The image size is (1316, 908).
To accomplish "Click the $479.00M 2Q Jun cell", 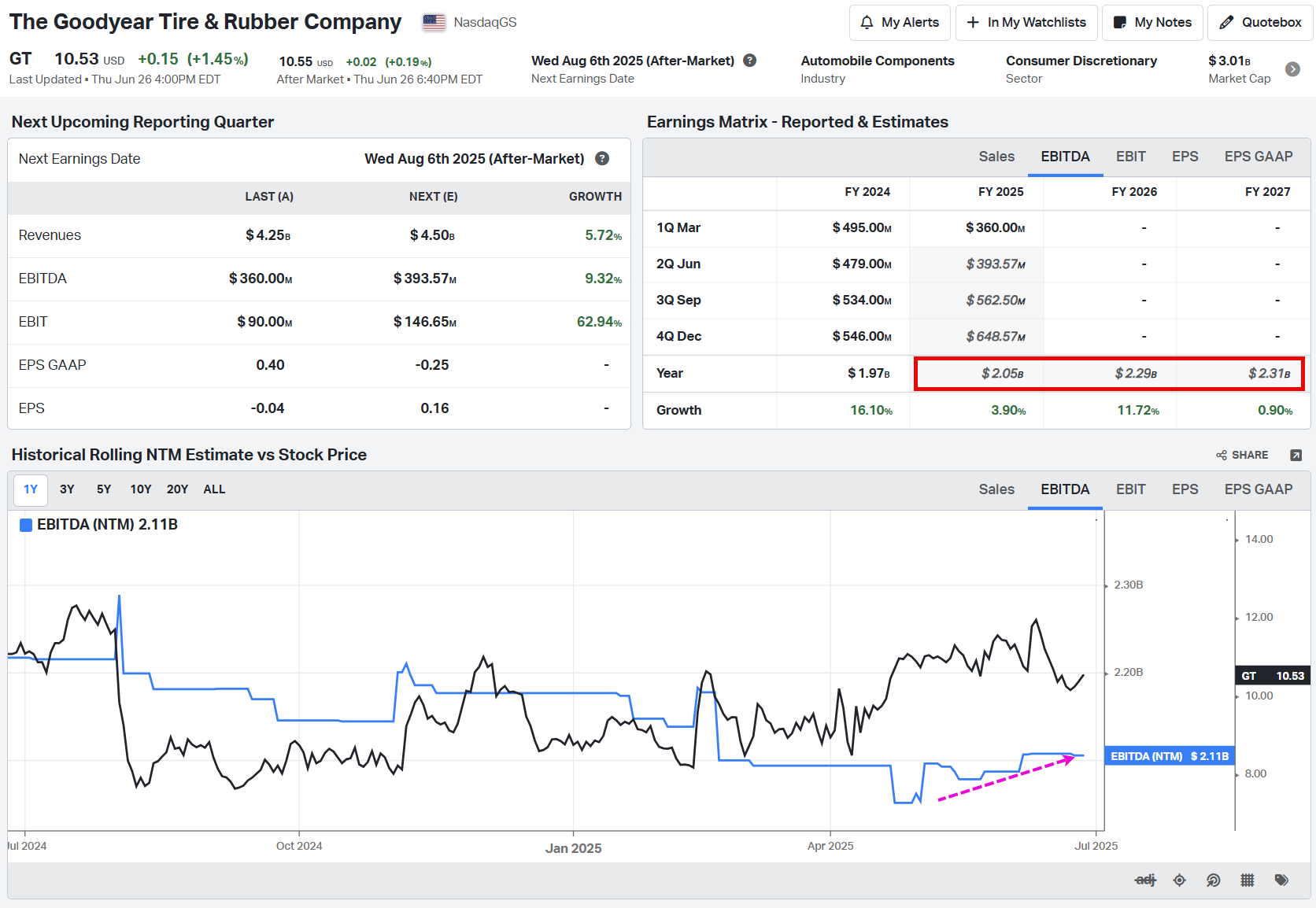I will click(862, 264).
